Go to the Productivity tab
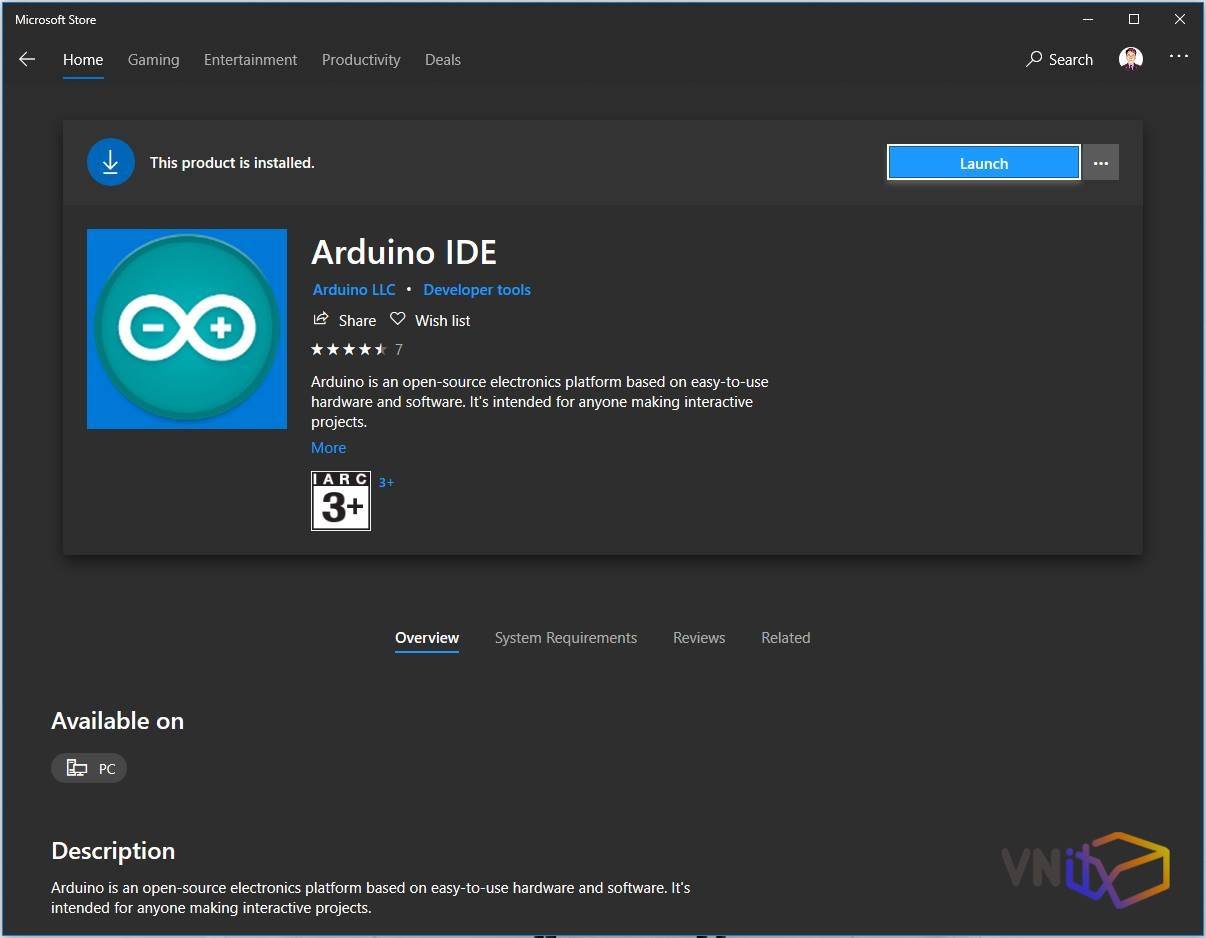1206x938 pixels. click(361, 60)
